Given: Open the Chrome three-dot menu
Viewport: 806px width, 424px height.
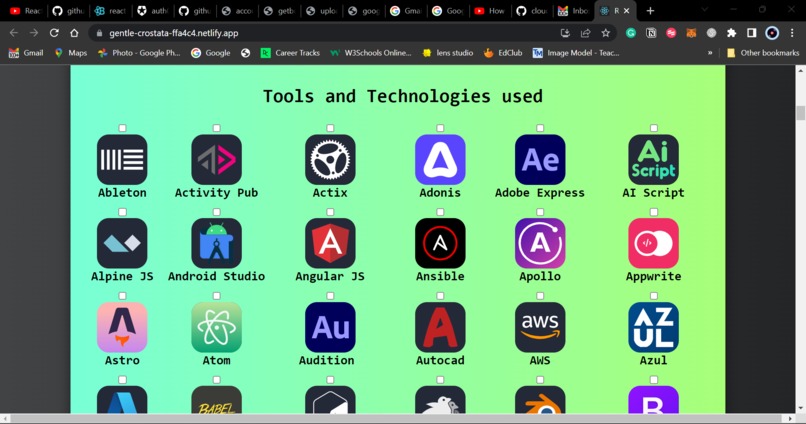Looking at the screenshot, I should click(792, 33).
